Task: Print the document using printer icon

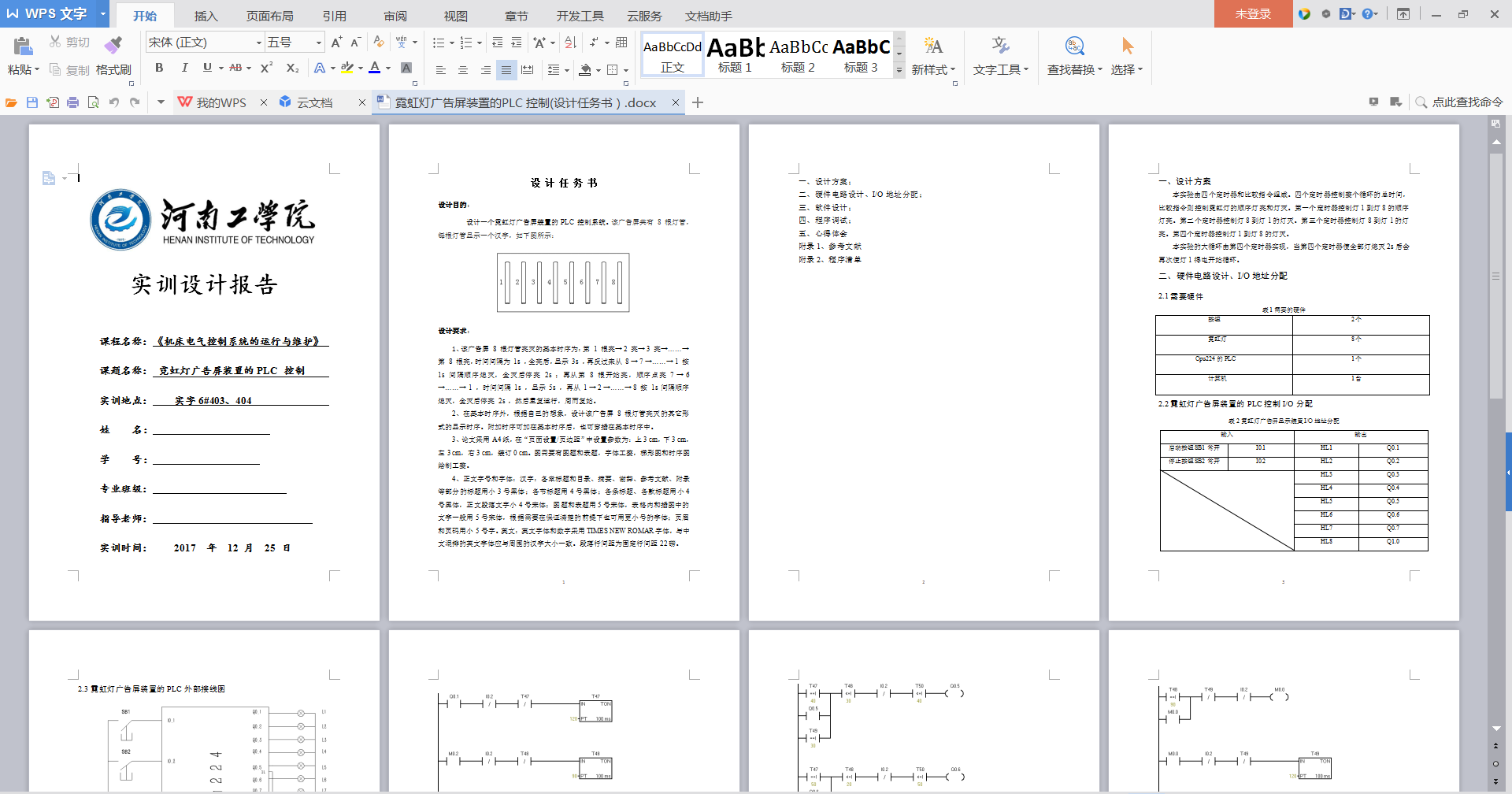Action: click(x=73, y=102)
